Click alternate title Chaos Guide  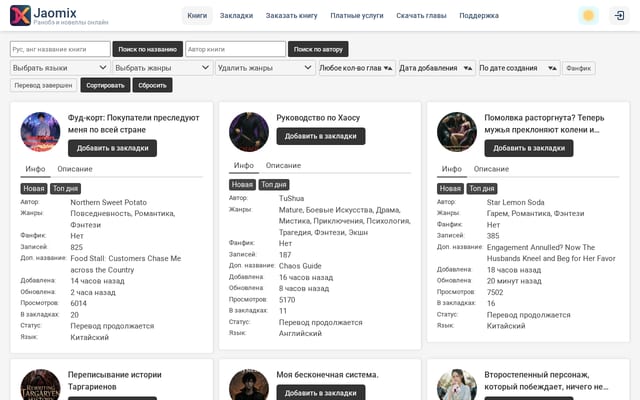click(x=300, y=266)
